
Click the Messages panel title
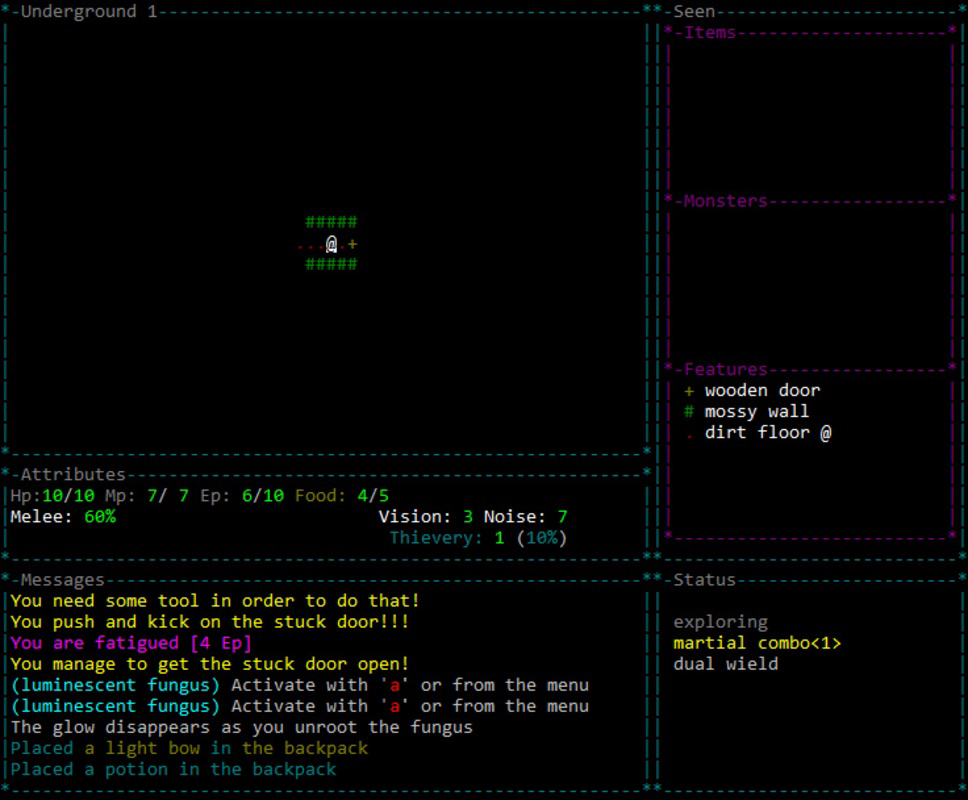pos(62,580)
